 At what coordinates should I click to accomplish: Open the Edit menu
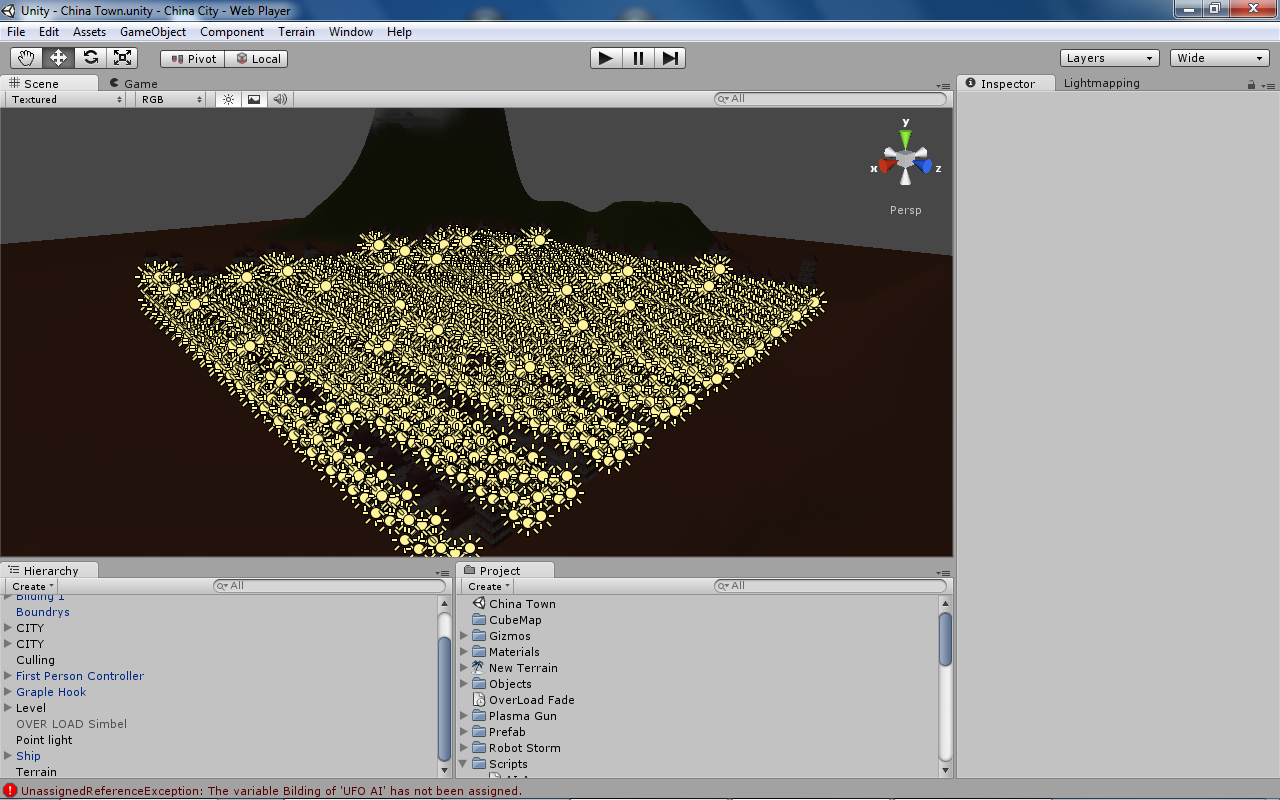tap(49, 32)
